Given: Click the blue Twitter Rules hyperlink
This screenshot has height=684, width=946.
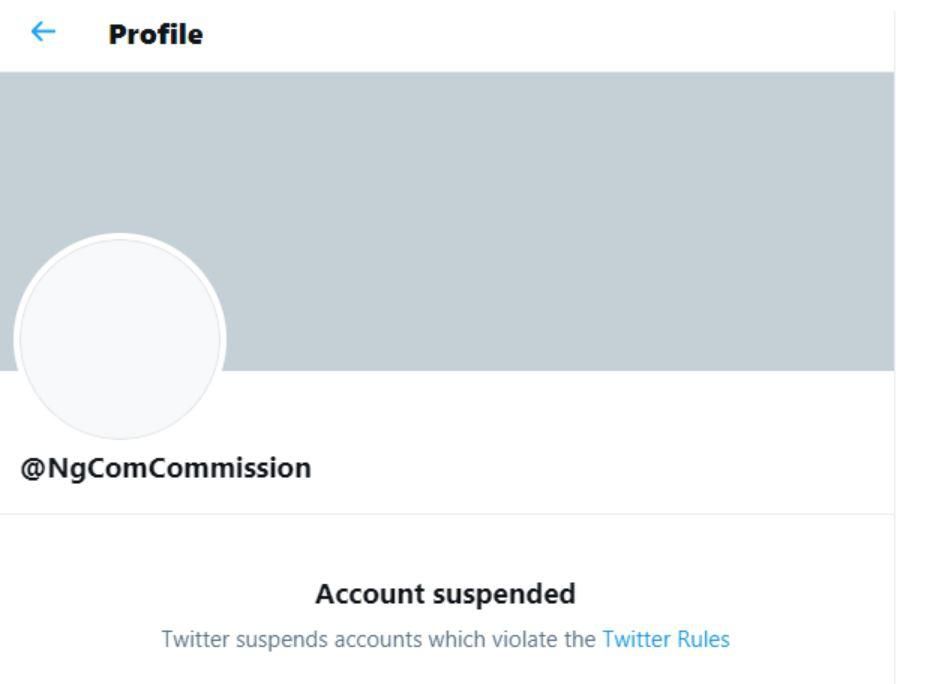Looking at the screenshot, I should (x=664, y=636).
